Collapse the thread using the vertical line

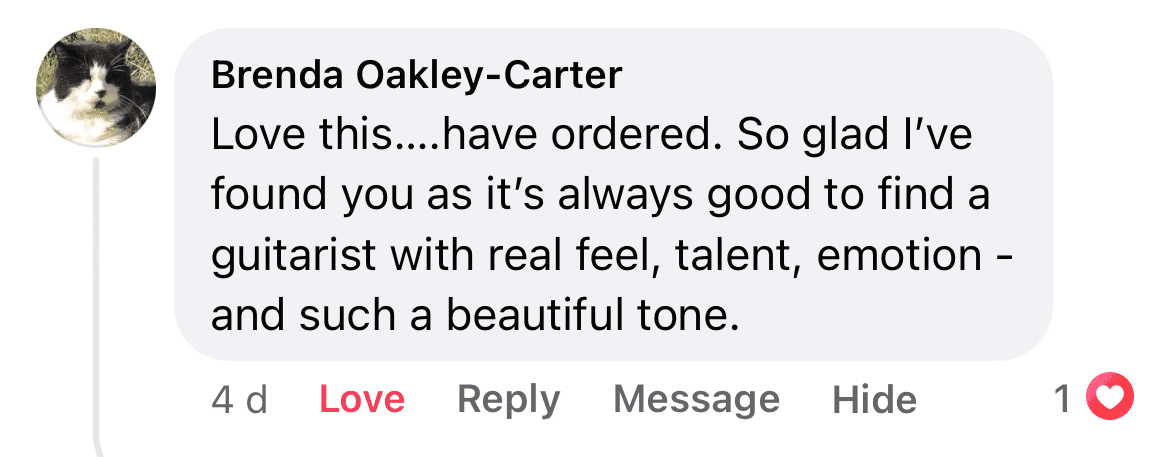[x=97, y=300]
